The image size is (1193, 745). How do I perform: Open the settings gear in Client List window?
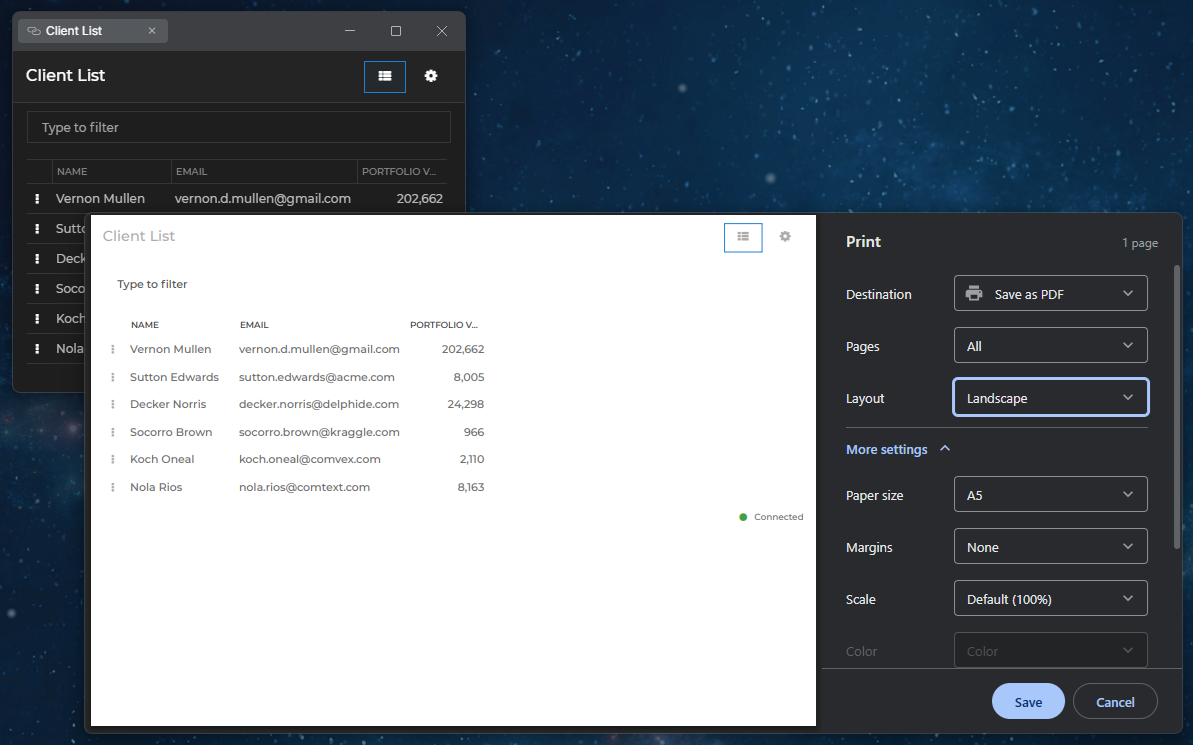(431, 76)
